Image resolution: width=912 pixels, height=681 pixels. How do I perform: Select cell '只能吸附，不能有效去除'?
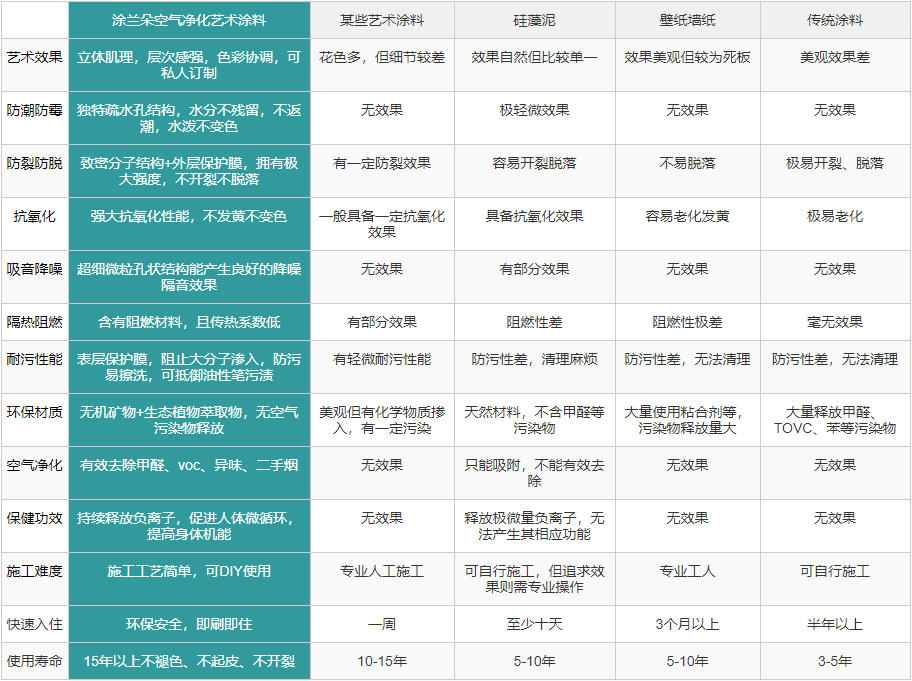[535, 473]
